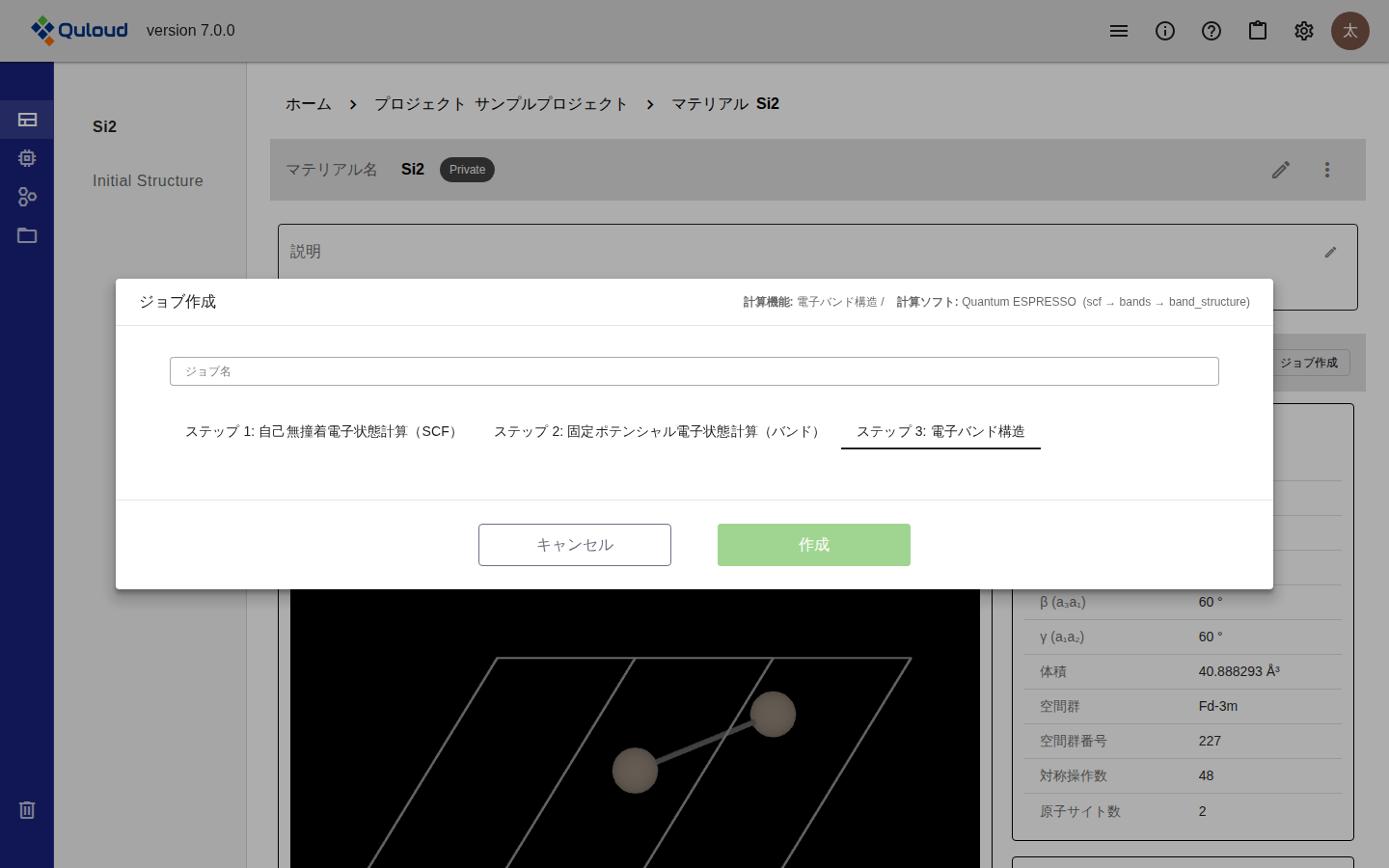Go to ホーム breadcrumb
1389x868 pixels.
(309, 104)
